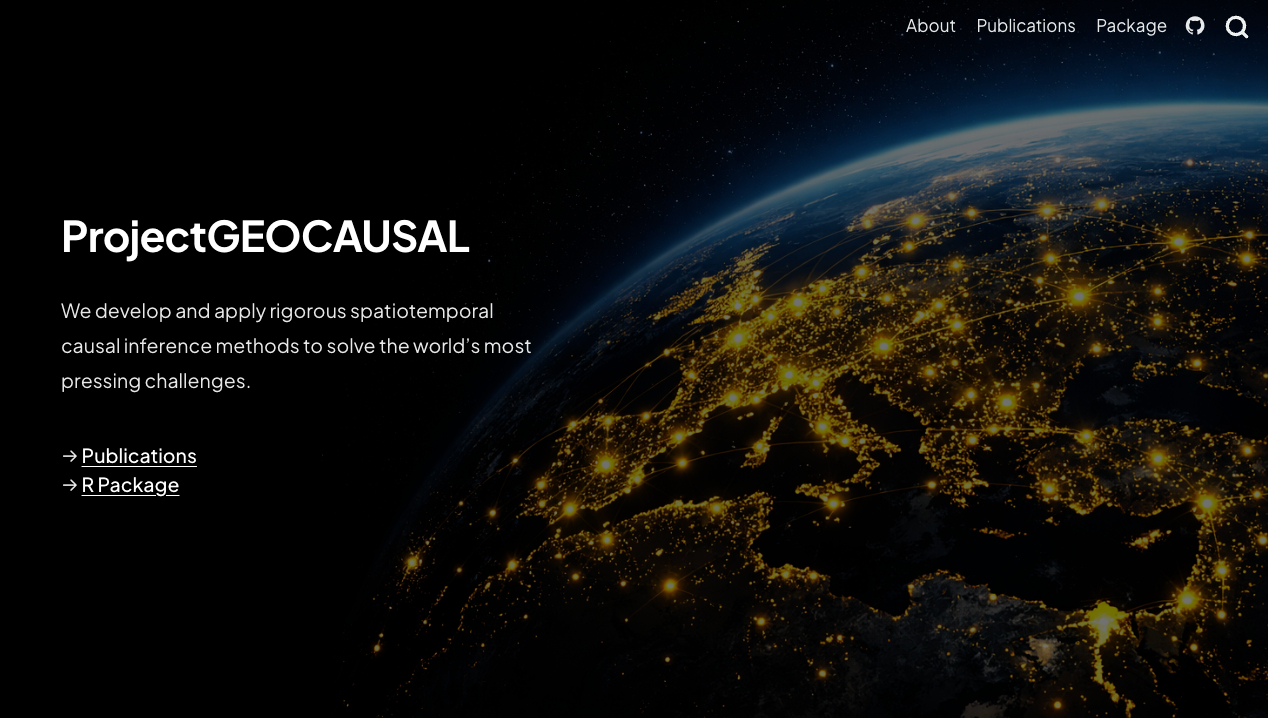Follow the underlined Publications hero link

tap(139, 456)
